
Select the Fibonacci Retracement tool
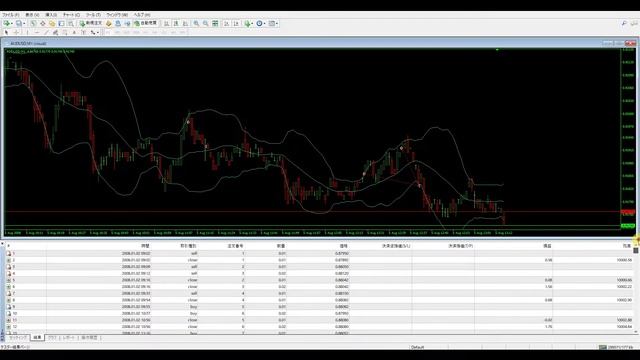tap(64, 32)
